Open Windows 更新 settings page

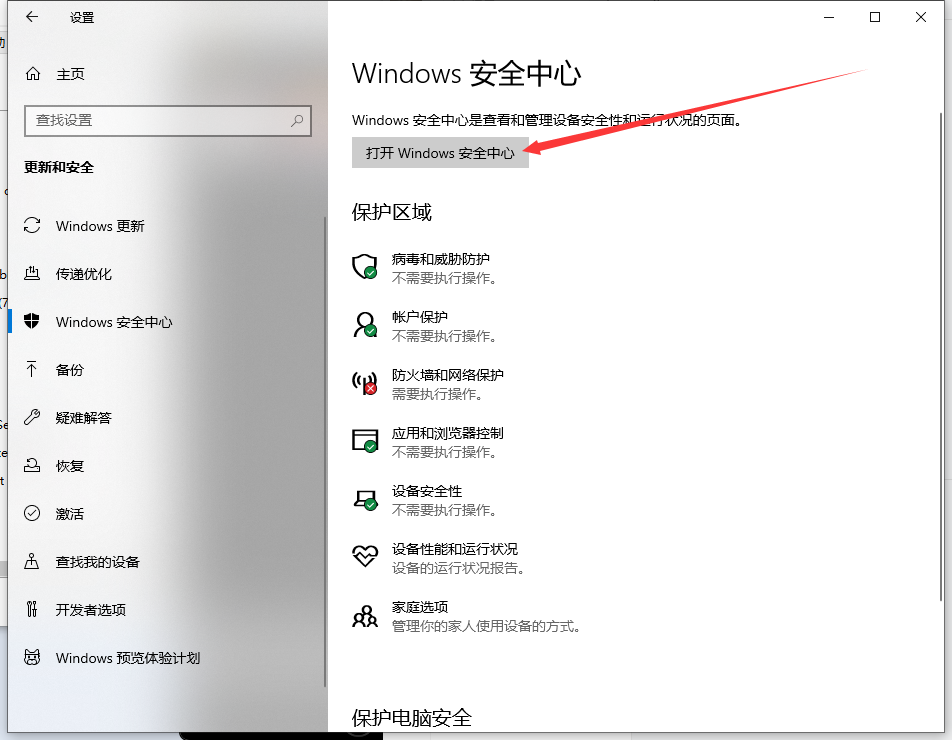[100, 226]
